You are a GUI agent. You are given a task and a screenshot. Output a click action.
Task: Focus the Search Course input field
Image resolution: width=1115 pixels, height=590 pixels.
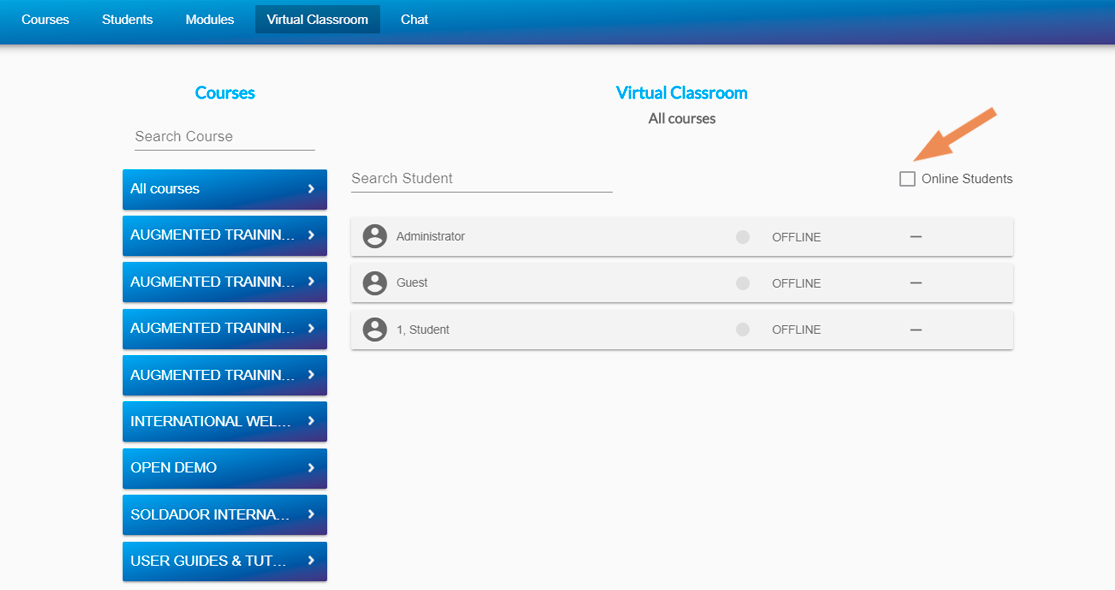click(x=224, y=136)
